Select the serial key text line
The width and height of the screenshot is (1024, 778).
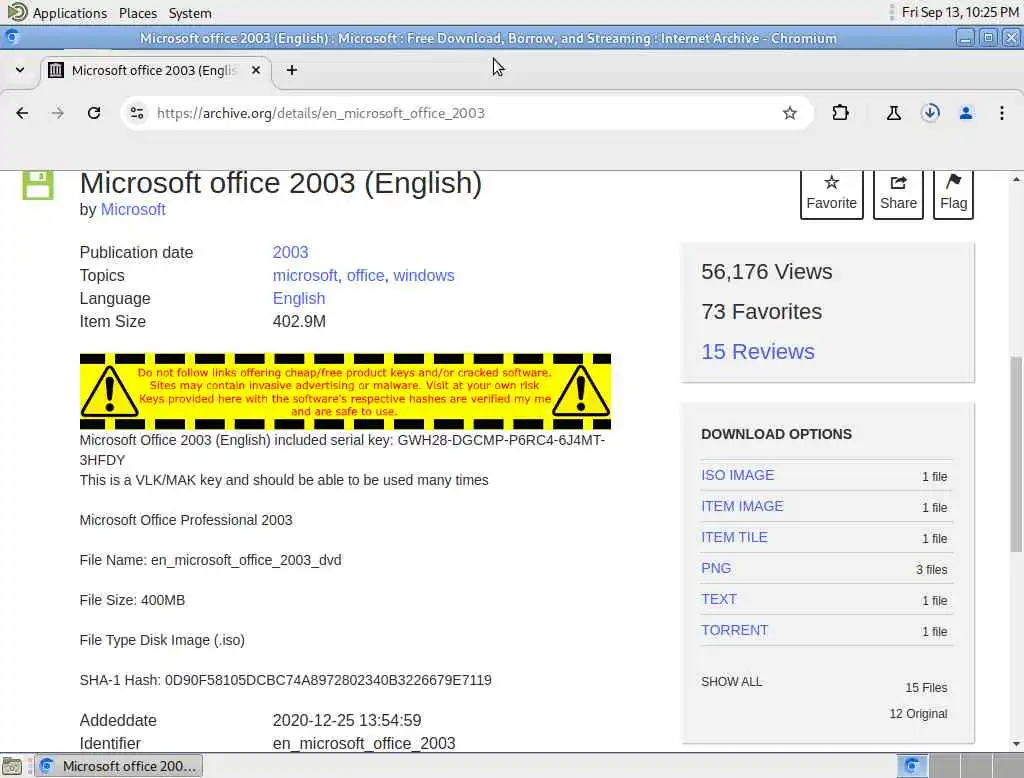click(x=342, y=449)
